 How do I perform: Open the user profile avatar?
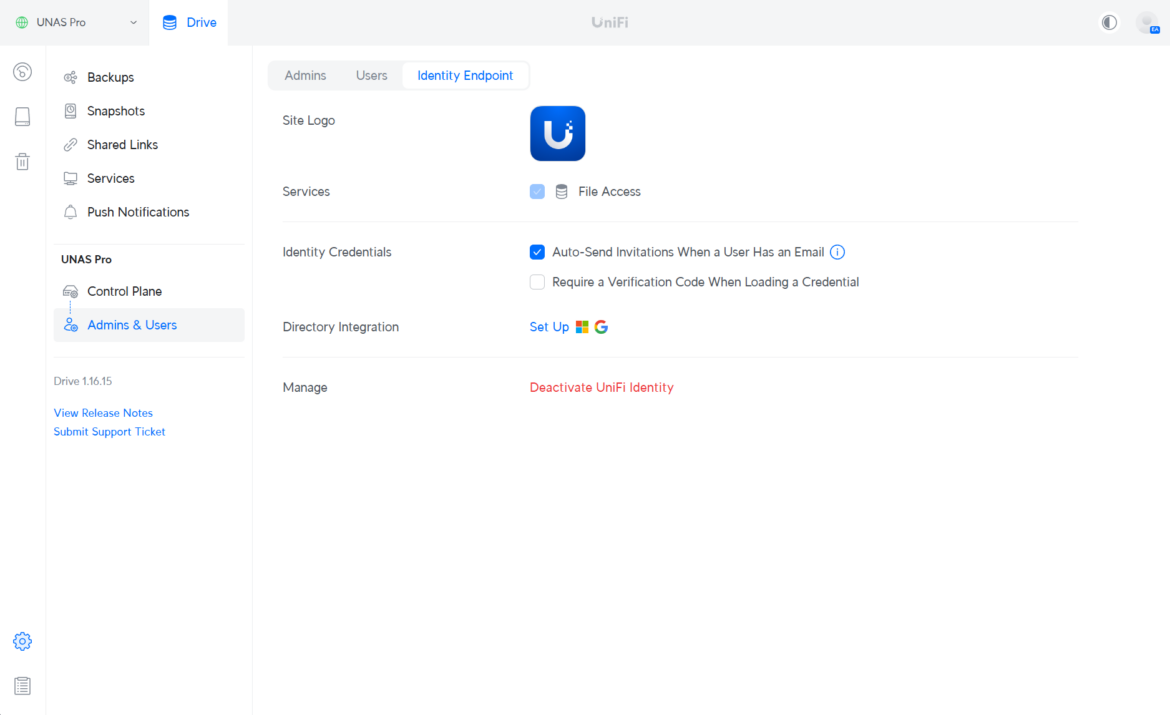click(x=1147, y=22)
